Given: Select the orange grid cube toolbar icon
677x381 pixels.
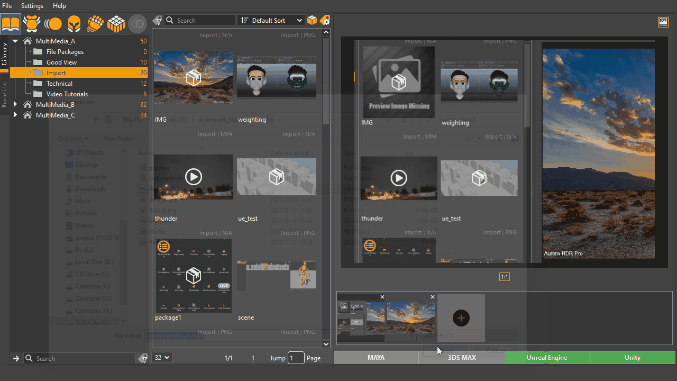Looking at the screenshot, I should click(x=116, y=24).
